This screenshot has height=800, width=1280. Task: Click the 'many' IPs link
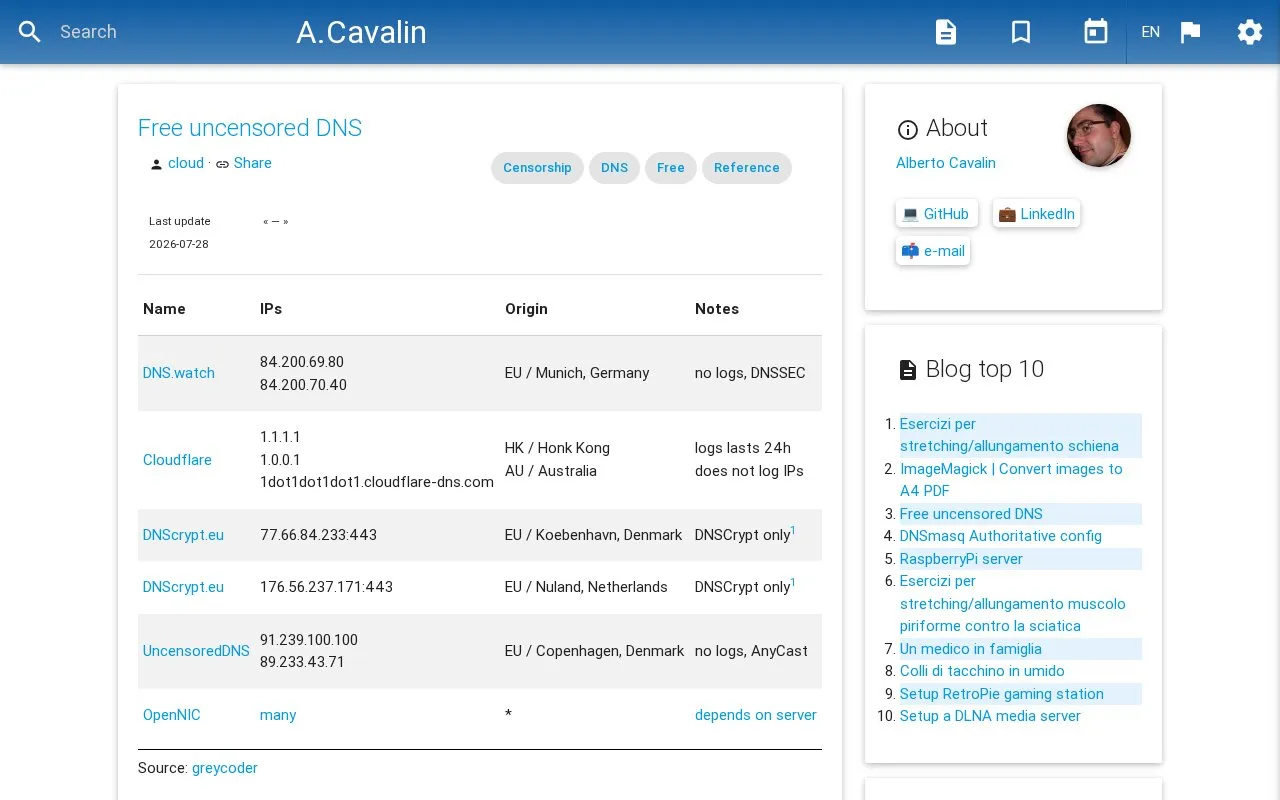click(278, 715)
